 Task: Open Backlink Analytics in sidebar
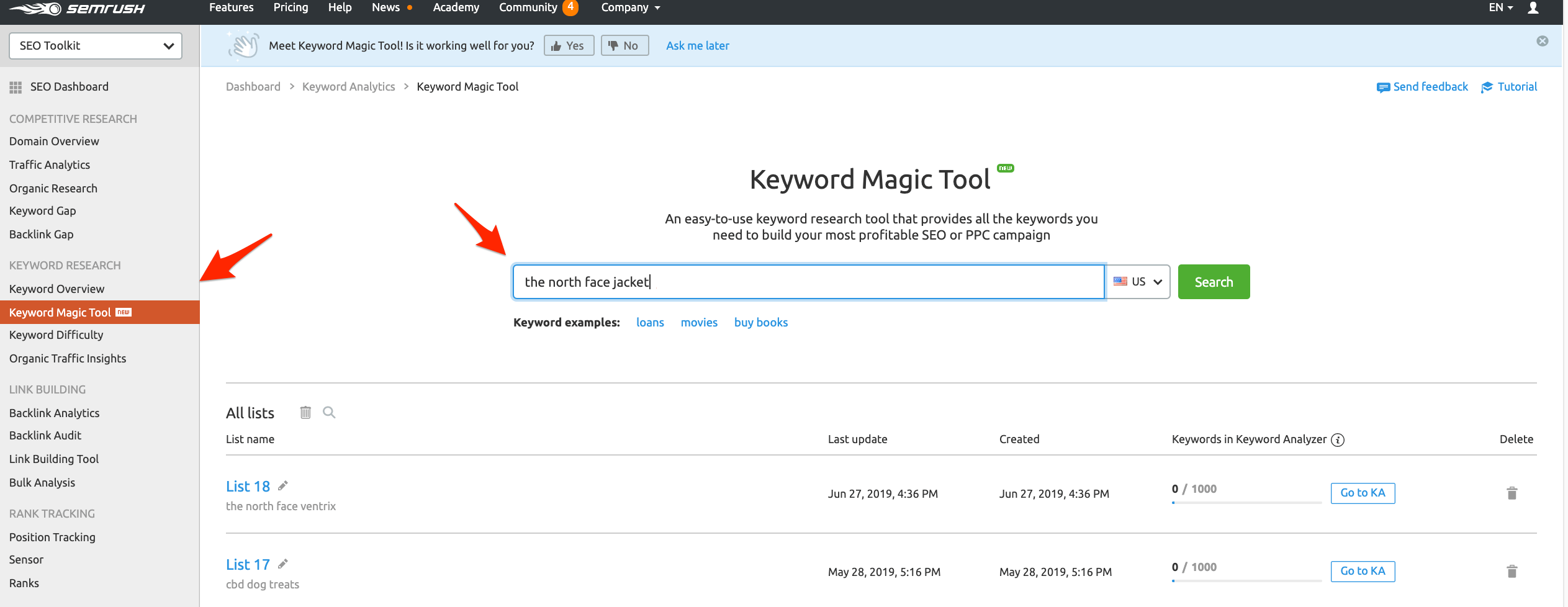55,413
